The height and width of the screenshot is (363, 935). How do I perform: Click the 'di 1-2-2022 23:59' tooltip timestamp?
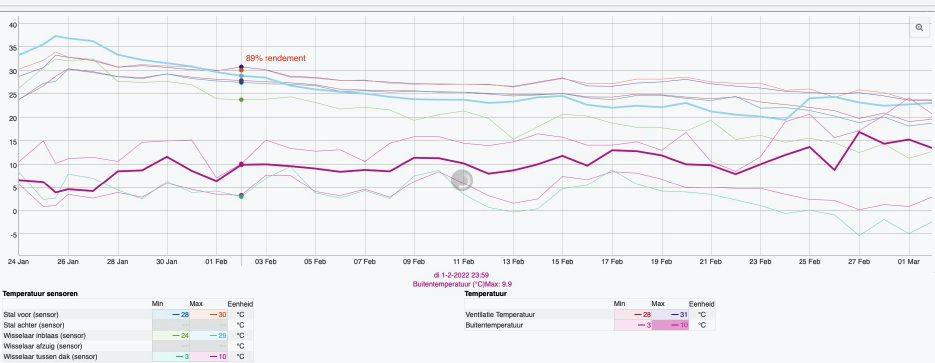(462, 275)
